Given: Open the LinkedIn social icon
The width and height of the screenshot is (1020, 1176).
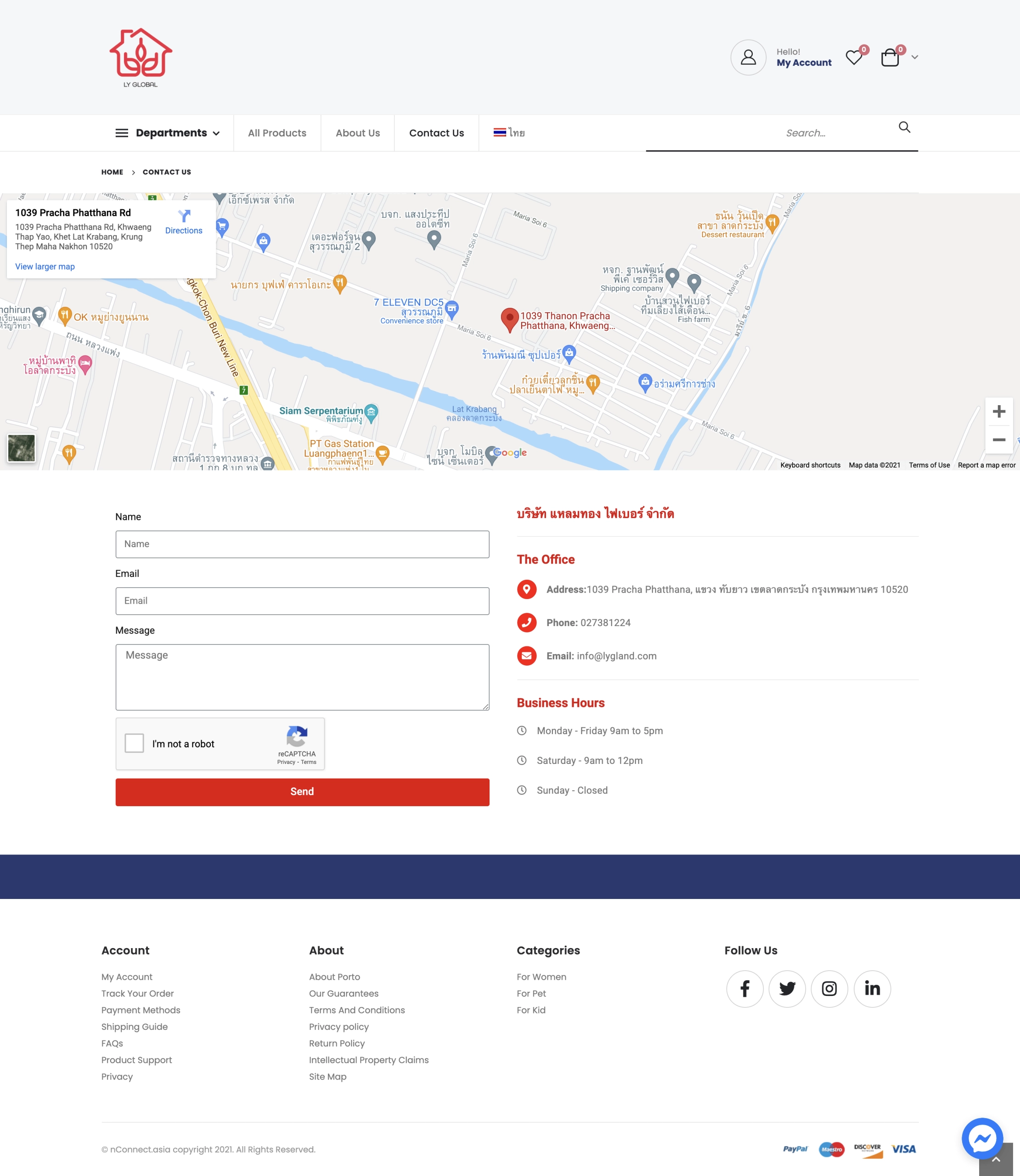Looking at the screenshot, I should point(872,989).
